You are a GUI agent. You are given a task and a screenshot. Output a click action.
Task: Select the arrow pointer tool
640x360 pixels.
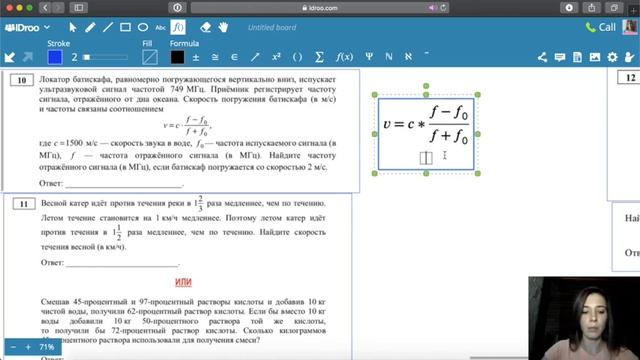point(73,27)
